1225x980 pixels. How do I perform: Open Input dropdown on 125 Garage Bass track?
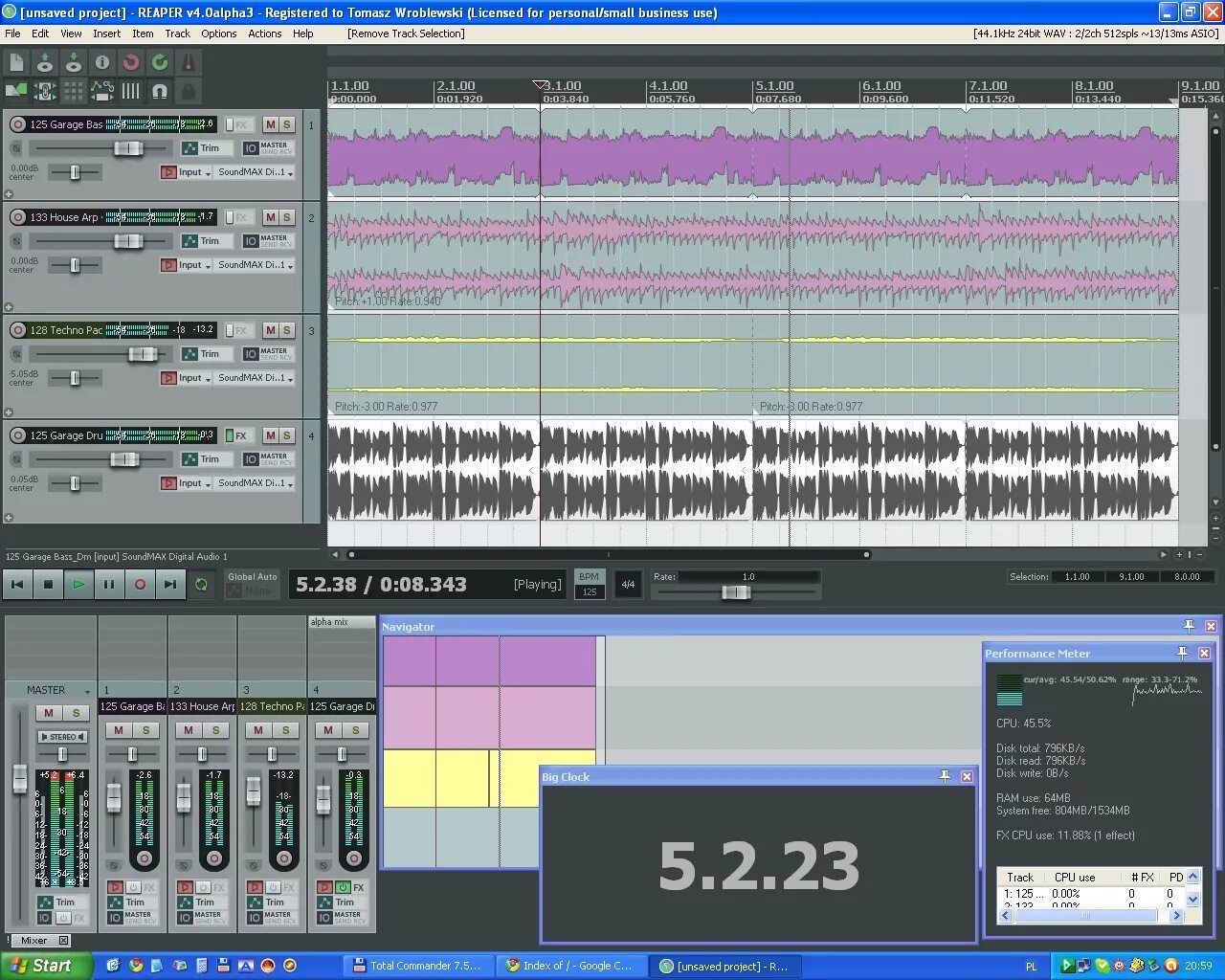click(194, 172)
